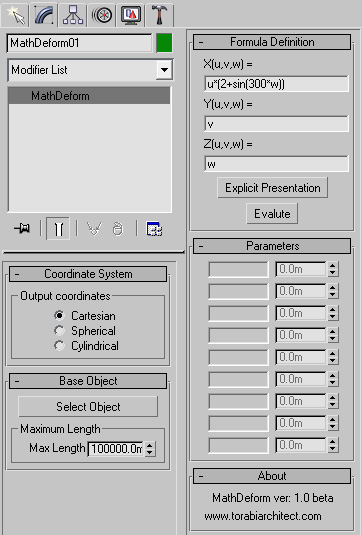
Task: Click the www.torabiarchitect.com link text
Action: point(263,516)
